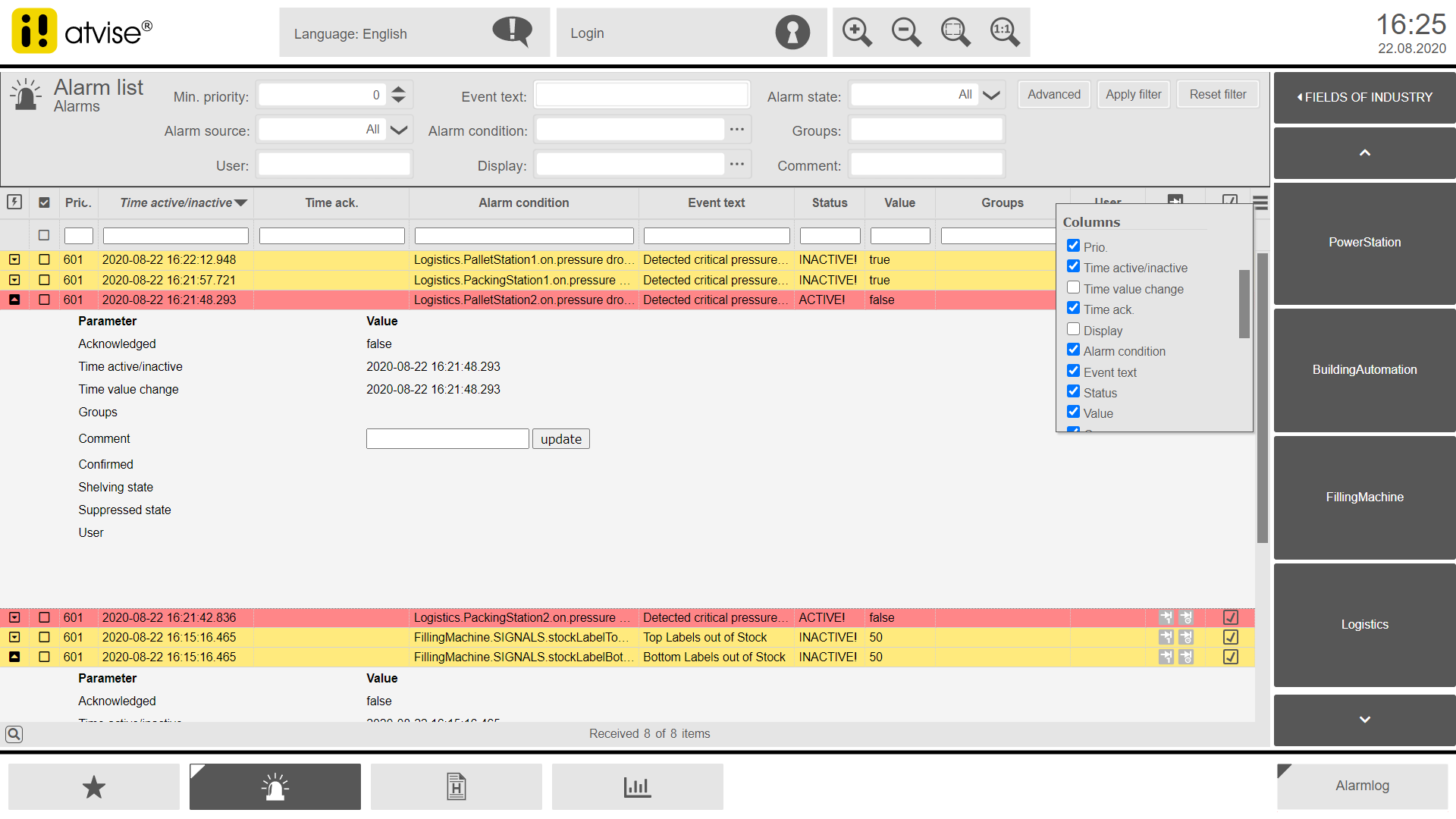
Task: Click the alarm list vertical scrollbar
Action: [1263, 397]
